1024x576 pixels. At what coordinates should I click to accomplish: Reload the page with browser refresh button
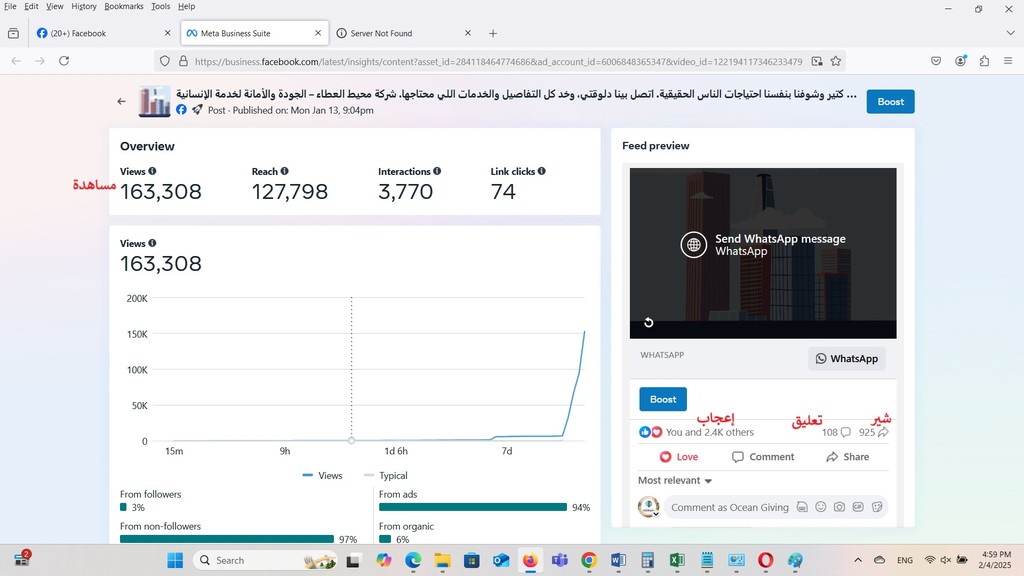click(x=64, y=61)
